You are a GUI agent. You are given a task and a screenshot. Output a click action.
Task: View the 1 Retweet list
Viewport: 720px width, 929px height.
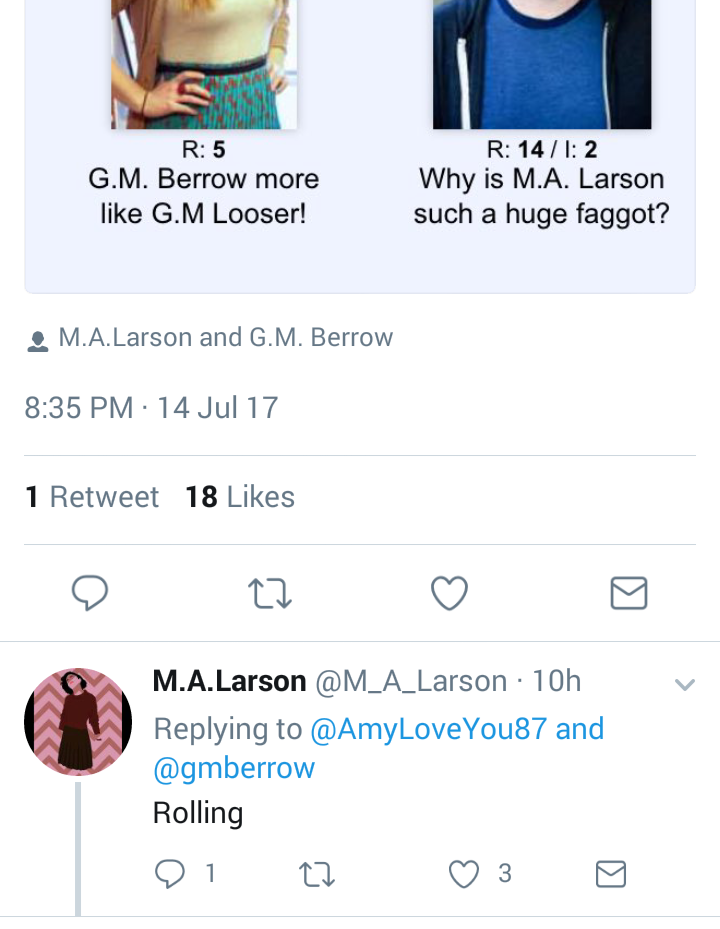click(92, 496)
